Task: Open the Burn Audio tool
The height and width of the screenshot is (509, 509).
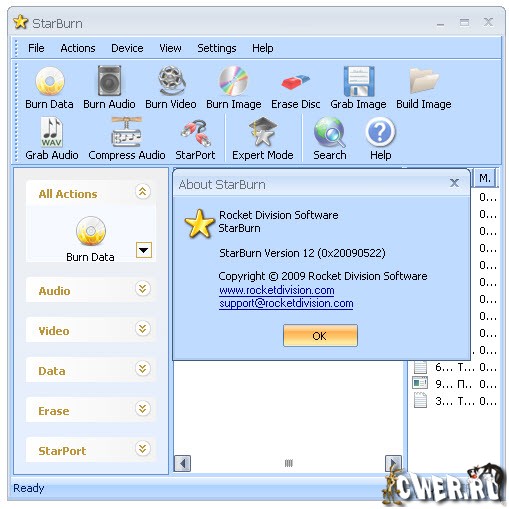Action: tap(109, 88)
